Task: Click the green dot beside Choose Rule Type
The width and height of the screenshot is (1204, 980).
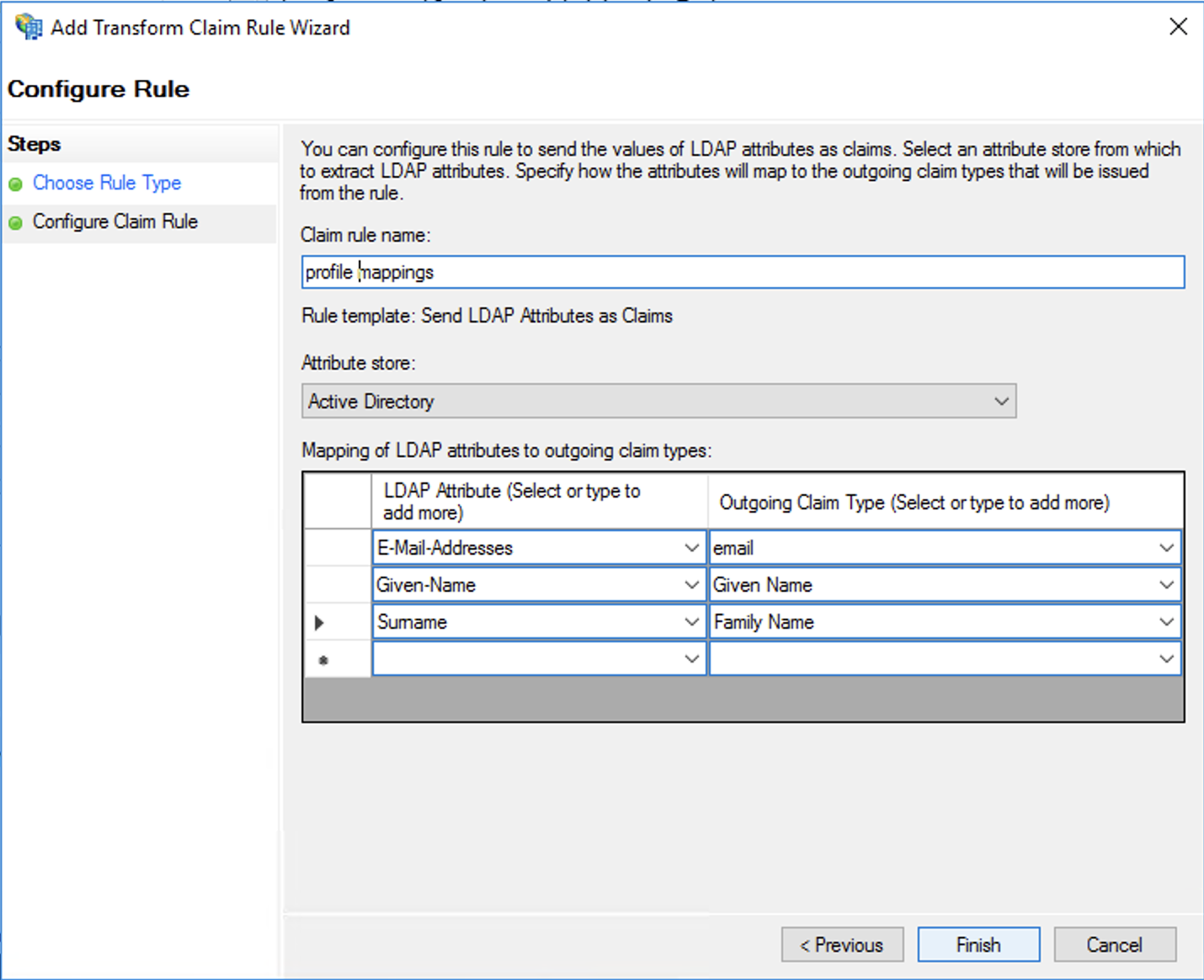Action: (x=15, y=184)
